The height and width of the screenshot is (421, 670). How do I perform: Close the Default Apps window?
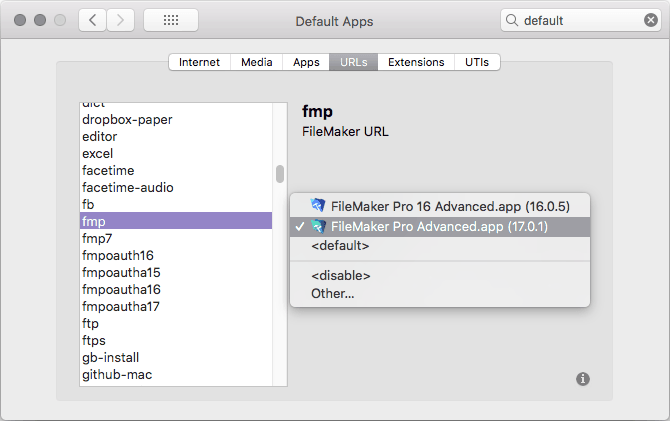[20, 20]
